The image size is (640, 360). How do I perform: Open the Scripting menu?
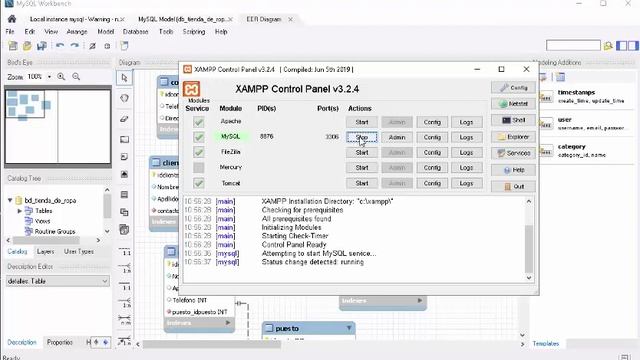click(x=193, y=31)
